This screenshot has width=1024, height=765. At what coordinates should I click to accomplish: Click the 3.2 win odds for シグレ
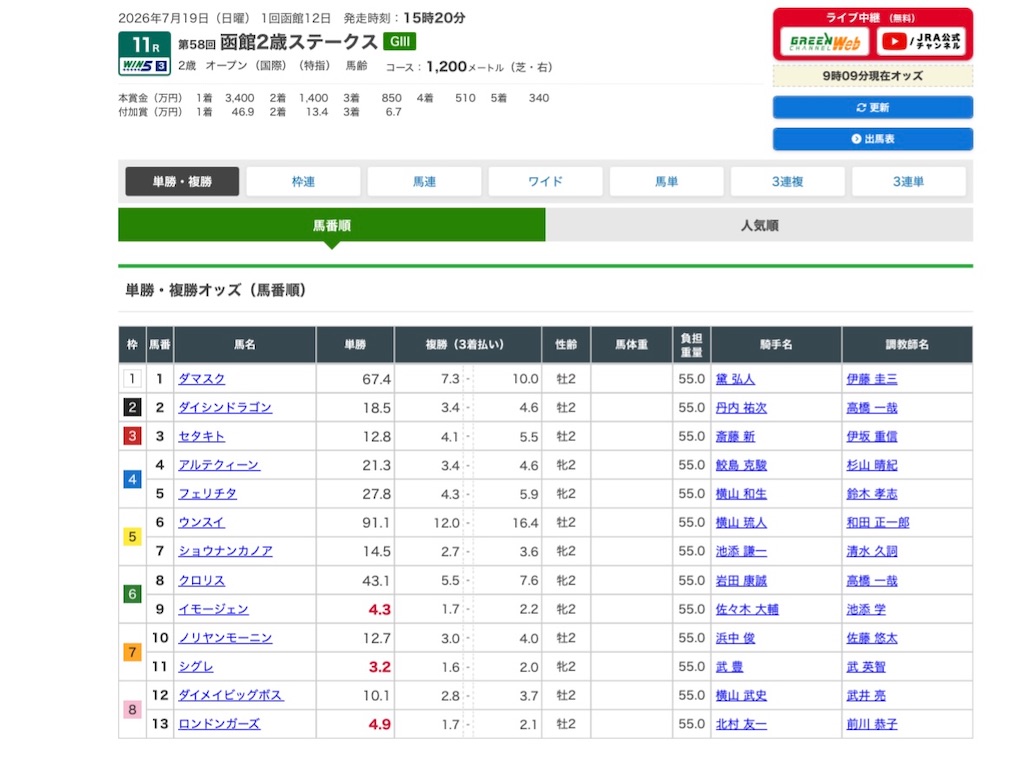click(379, 667)
